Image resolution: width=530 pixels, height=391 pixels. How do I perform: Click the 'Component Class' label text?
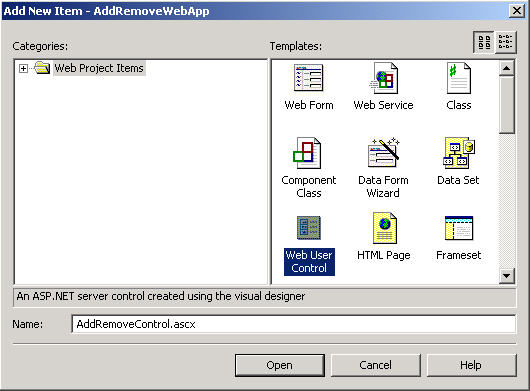309,187
